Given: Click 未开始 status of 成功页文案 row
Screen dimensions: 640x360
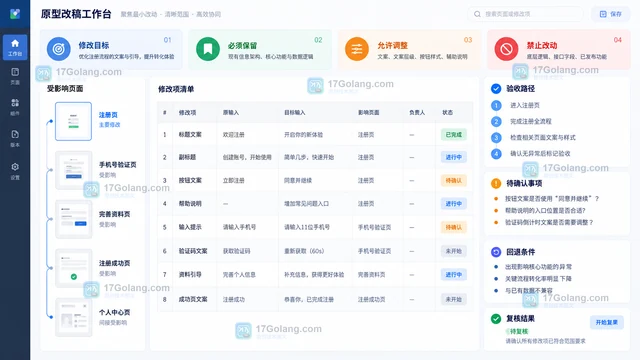Looking at the screenshot, I should coord(453,299).
